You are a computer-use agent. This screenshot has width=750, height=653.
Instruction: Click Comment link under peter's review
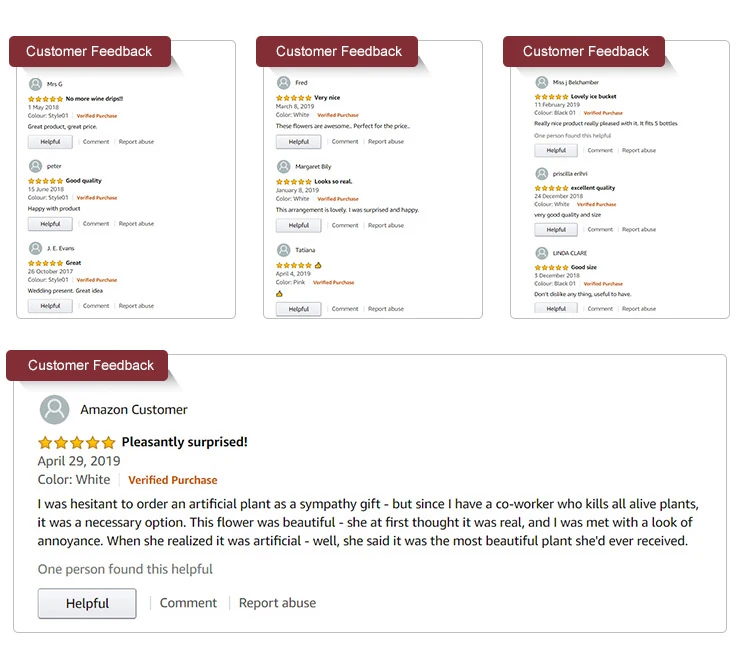pyautogui.click(x=96, y=224)
